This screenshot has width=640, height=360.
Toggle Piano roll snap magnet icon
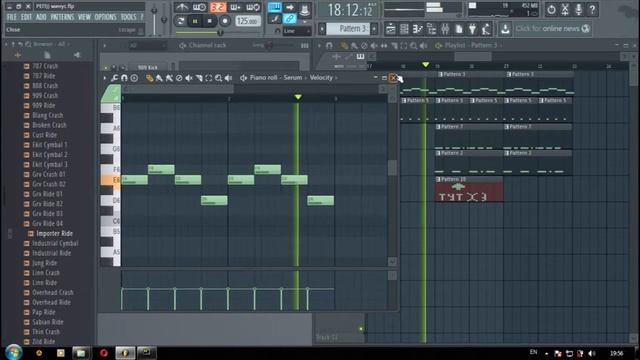[124, 78]
